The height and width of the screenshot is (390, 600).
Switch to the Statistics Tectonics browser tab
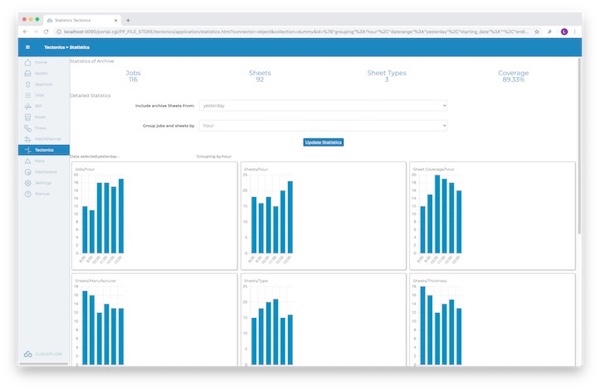click(x=82, y=20)
